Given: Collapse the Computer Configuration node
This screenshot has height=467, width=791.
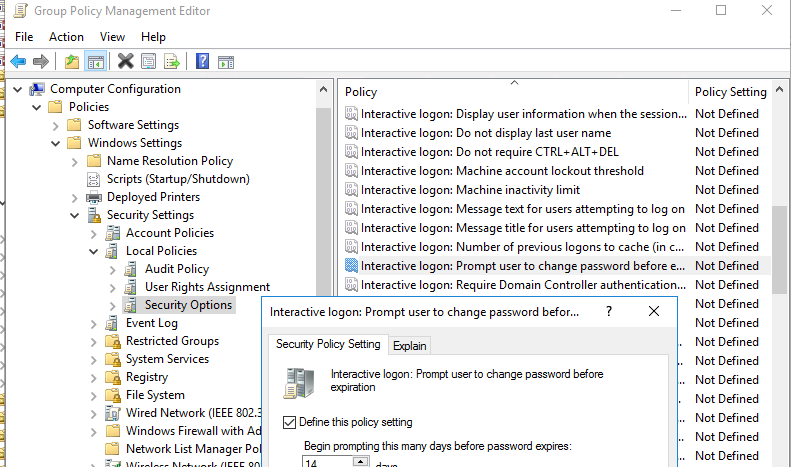Looking at the screenshot, I should [x=18, y=90].
